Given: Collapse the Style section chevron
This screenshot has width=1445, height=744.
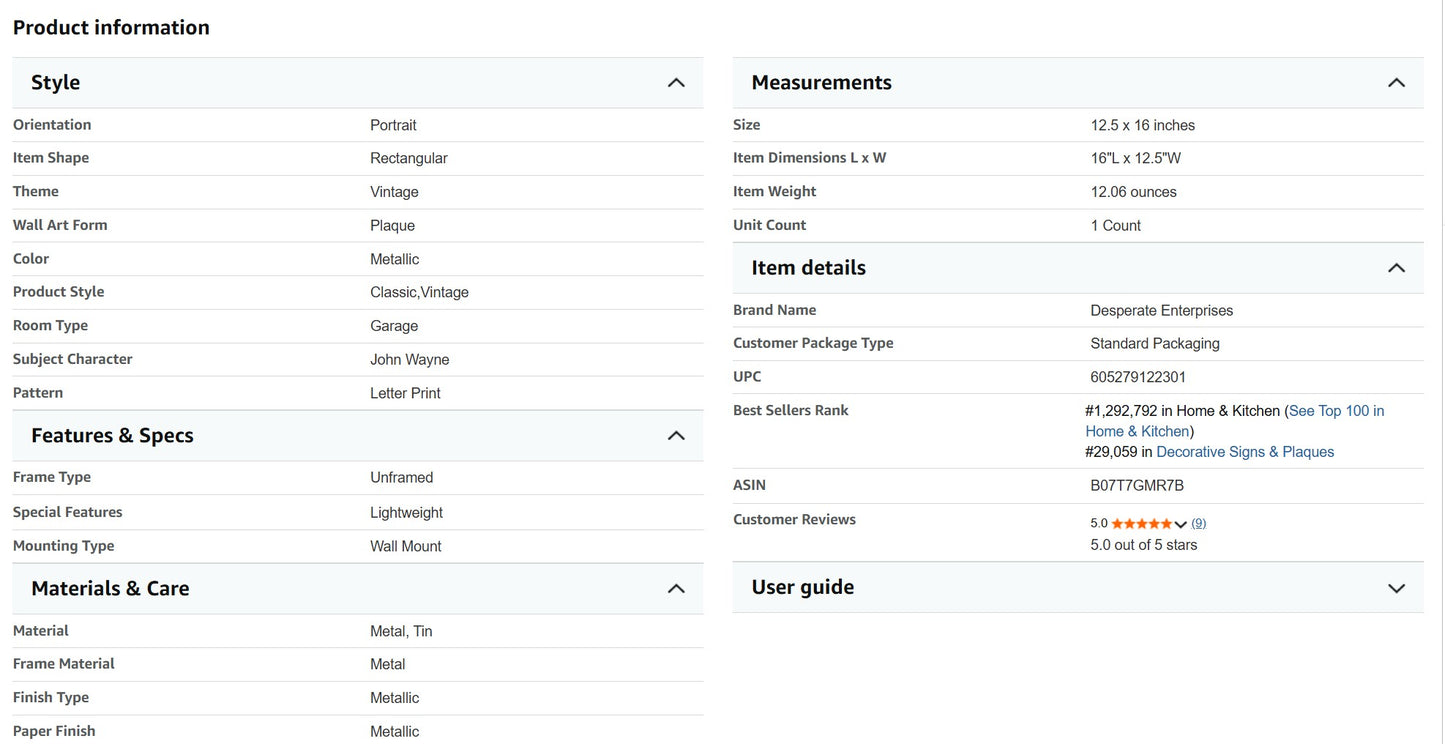Looking at the screenshot, I should 676,82.
